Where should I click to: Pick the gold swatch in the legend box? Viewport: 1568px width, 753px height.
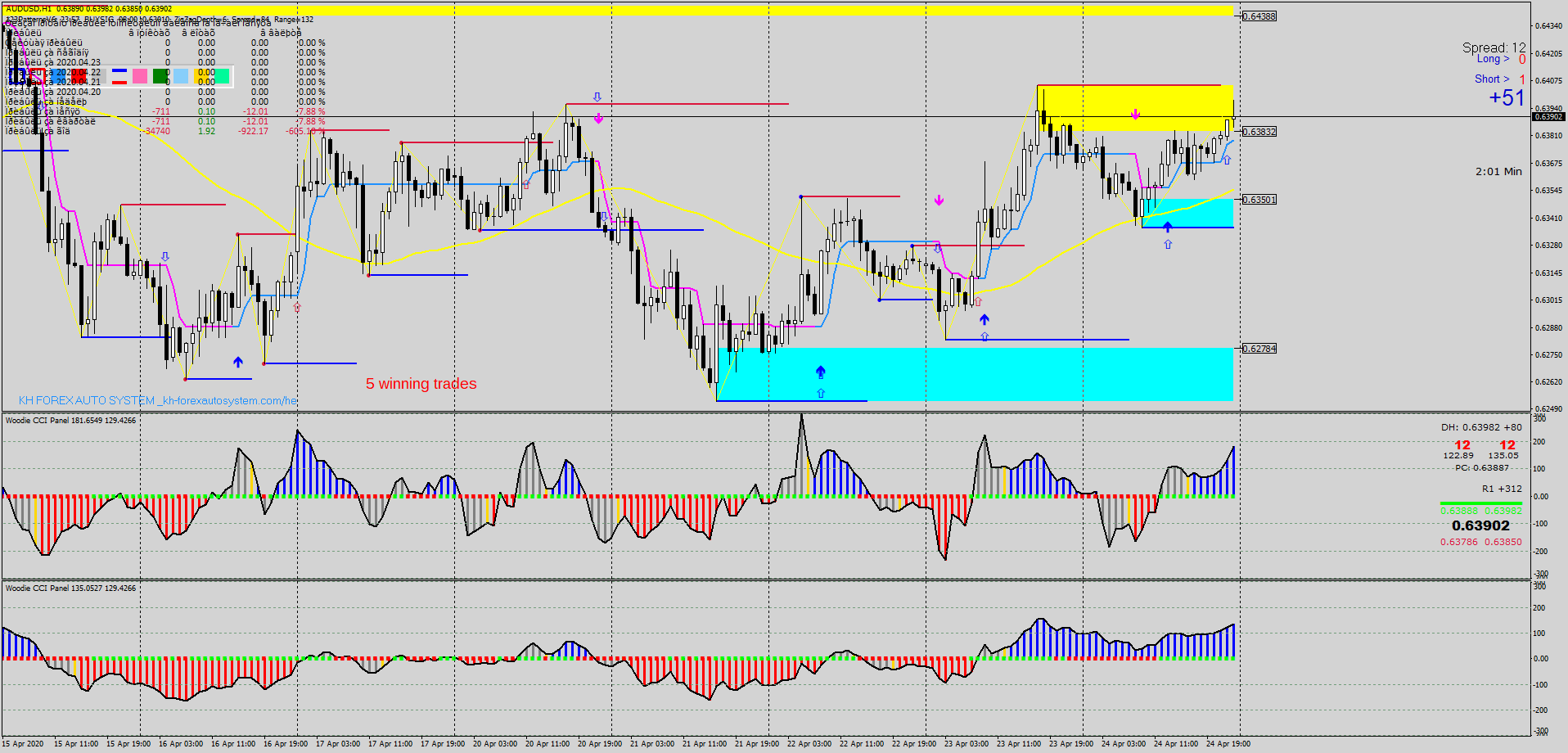(x=201, y=76)
